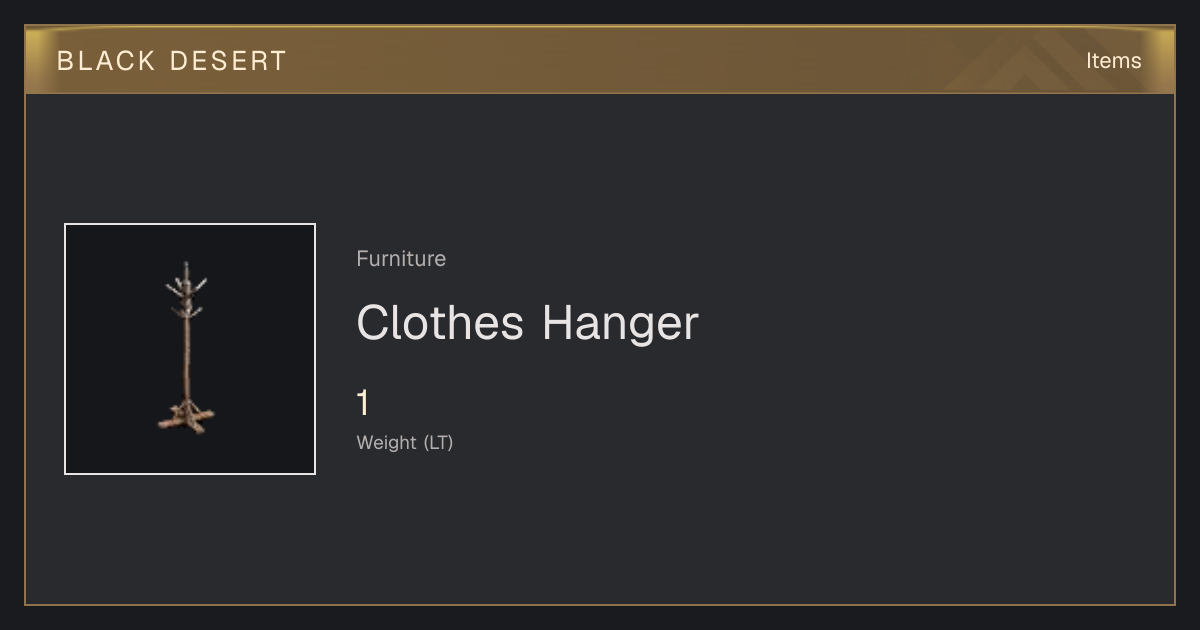Click the word Hanger in the title
The image size is (1200, 630).
tap(620, 323)
